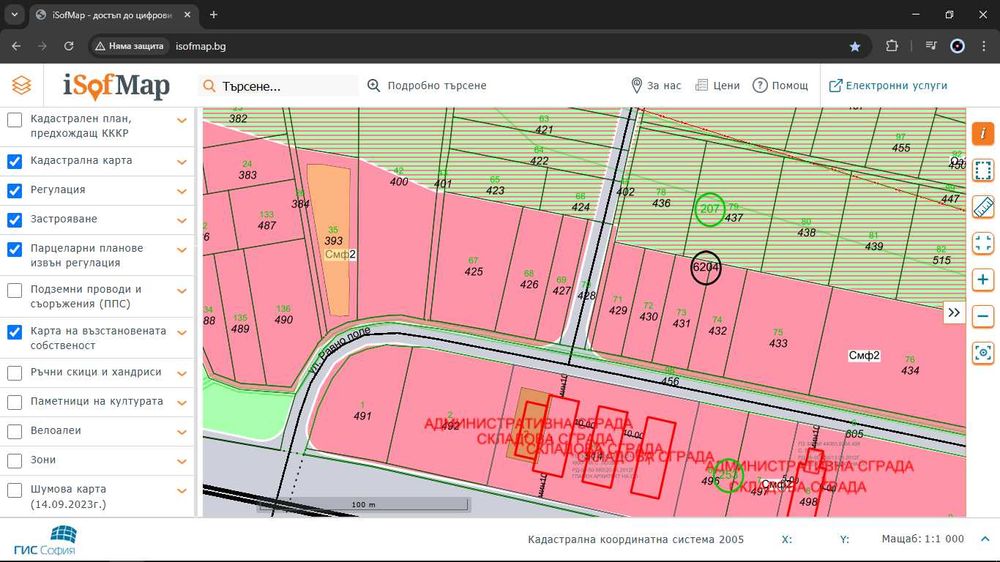This screenshot has width=1000, height=562.
Task: Expand 'Подземни проводи' chevron
Action: [182, 291]
